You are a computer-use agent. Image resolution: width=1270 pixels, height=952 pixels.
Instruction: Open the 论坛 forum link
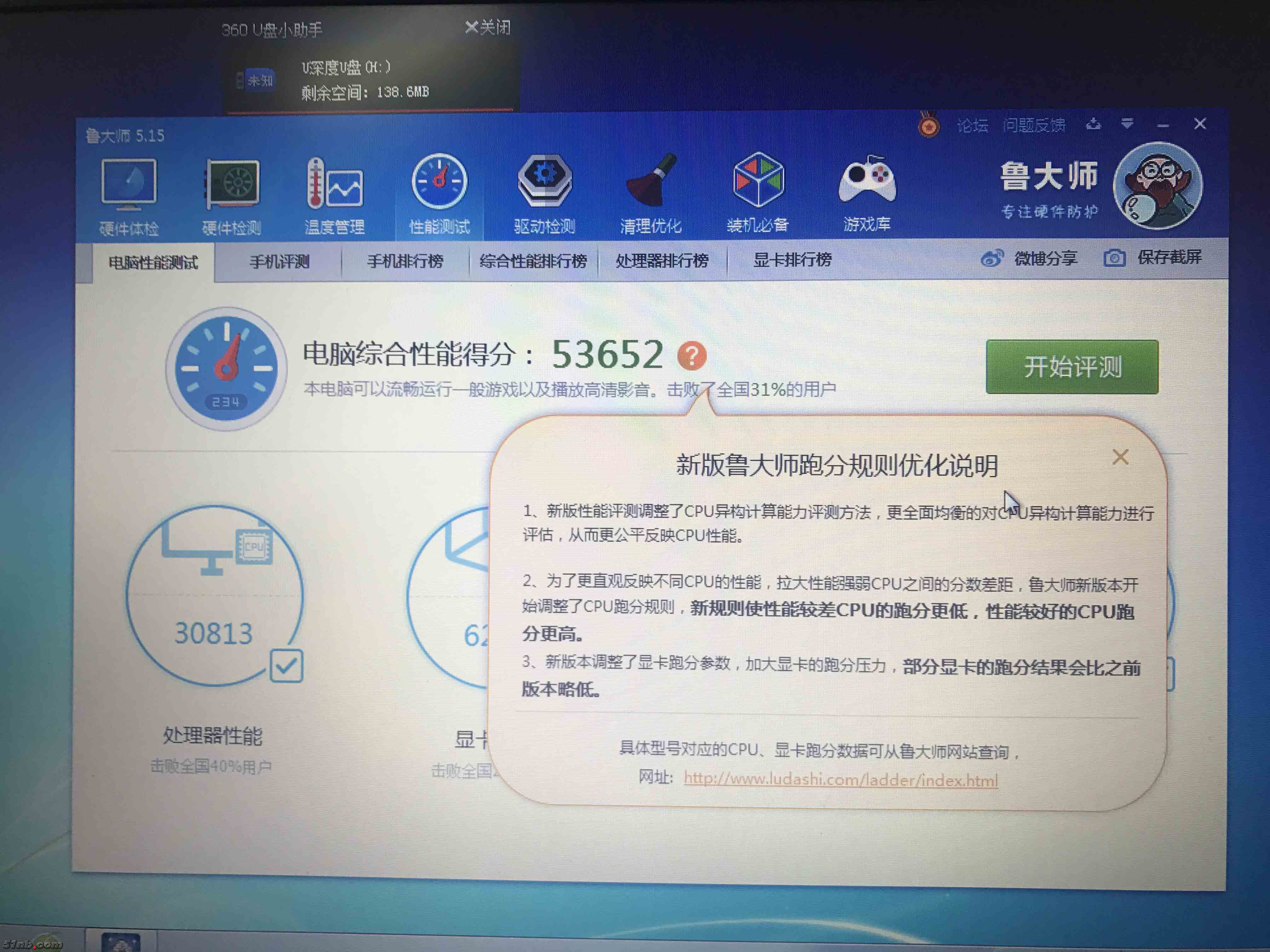point(973,125)
